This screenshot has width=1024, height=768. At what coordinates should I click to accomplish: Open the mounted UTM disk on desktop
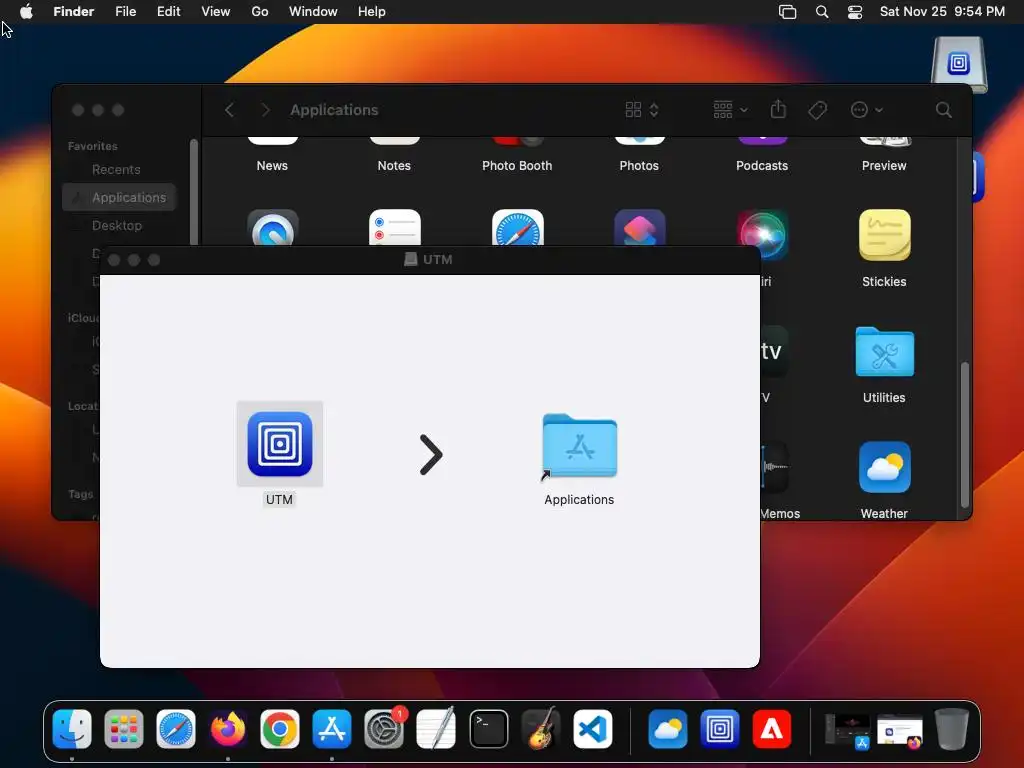pos(959,64)
